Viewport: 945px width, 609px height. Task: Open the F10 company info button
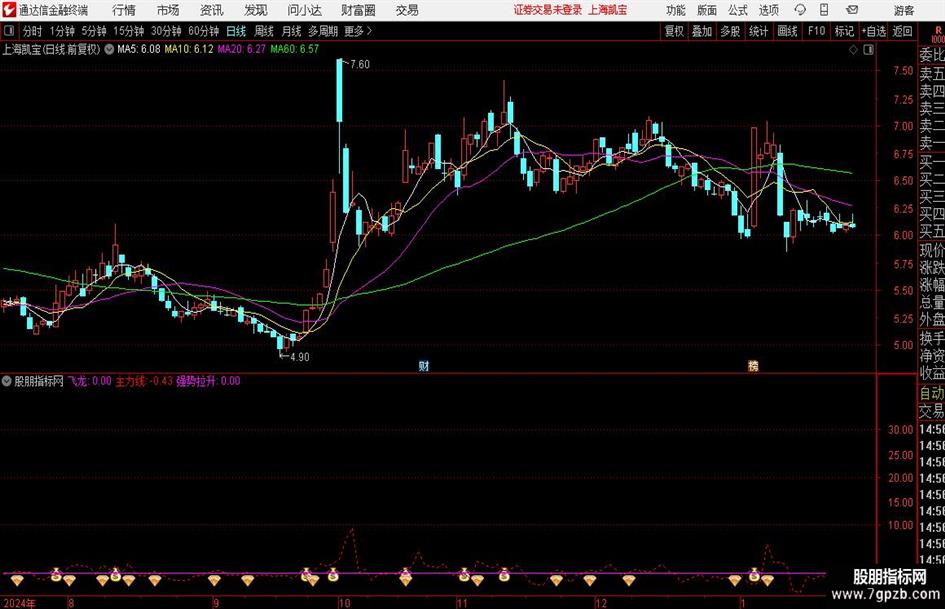coord(816,31)
